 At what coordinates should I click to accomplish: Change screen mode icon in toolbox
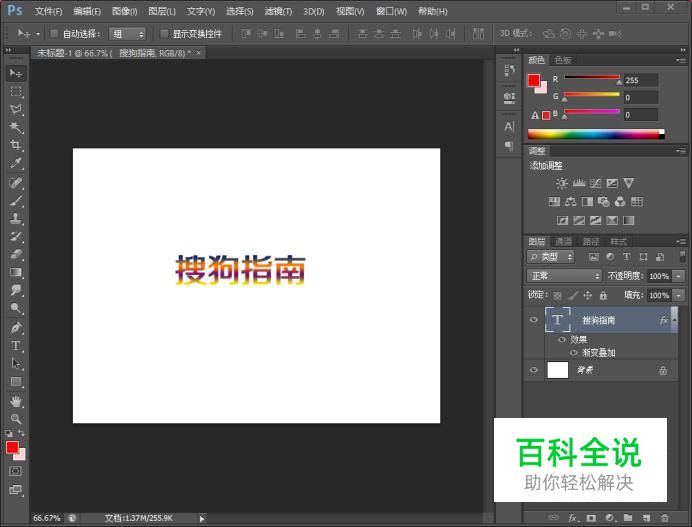(x=15, y=489)
